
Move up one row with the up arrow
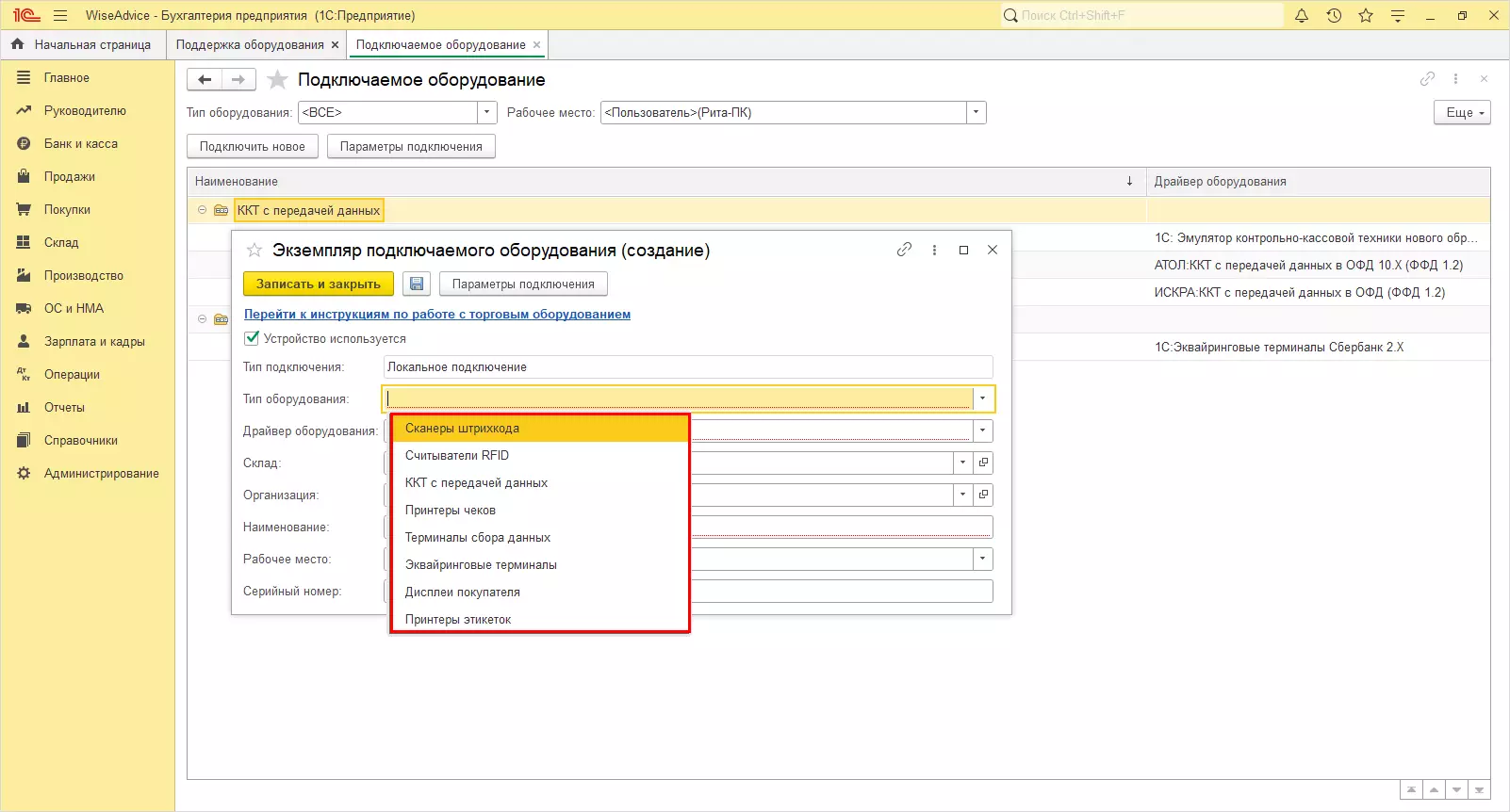(x=1434, y=789)
